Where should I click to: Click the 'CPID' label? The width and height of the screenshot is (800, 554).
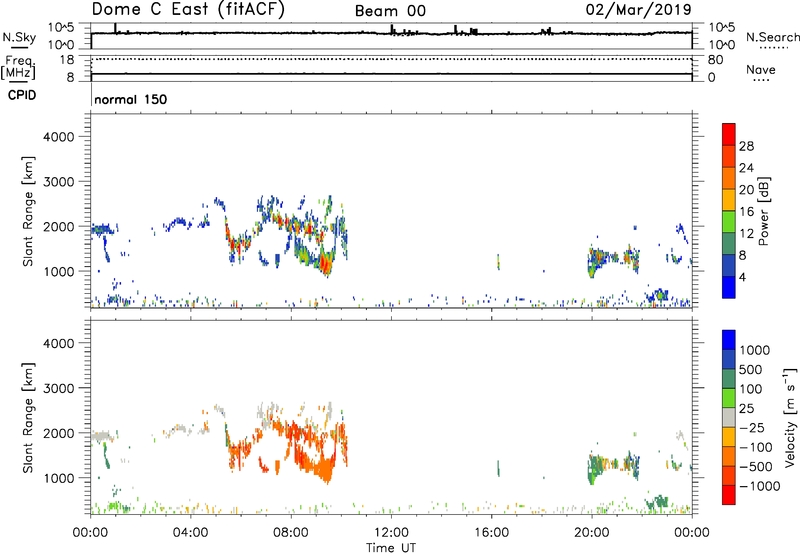click(22, 95)
